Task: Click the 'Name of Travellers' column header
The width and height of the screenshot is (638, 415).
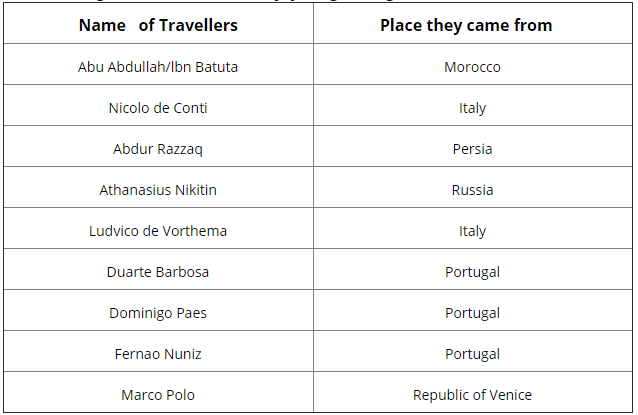Action: pyautogui.click(x=158, y=25)
